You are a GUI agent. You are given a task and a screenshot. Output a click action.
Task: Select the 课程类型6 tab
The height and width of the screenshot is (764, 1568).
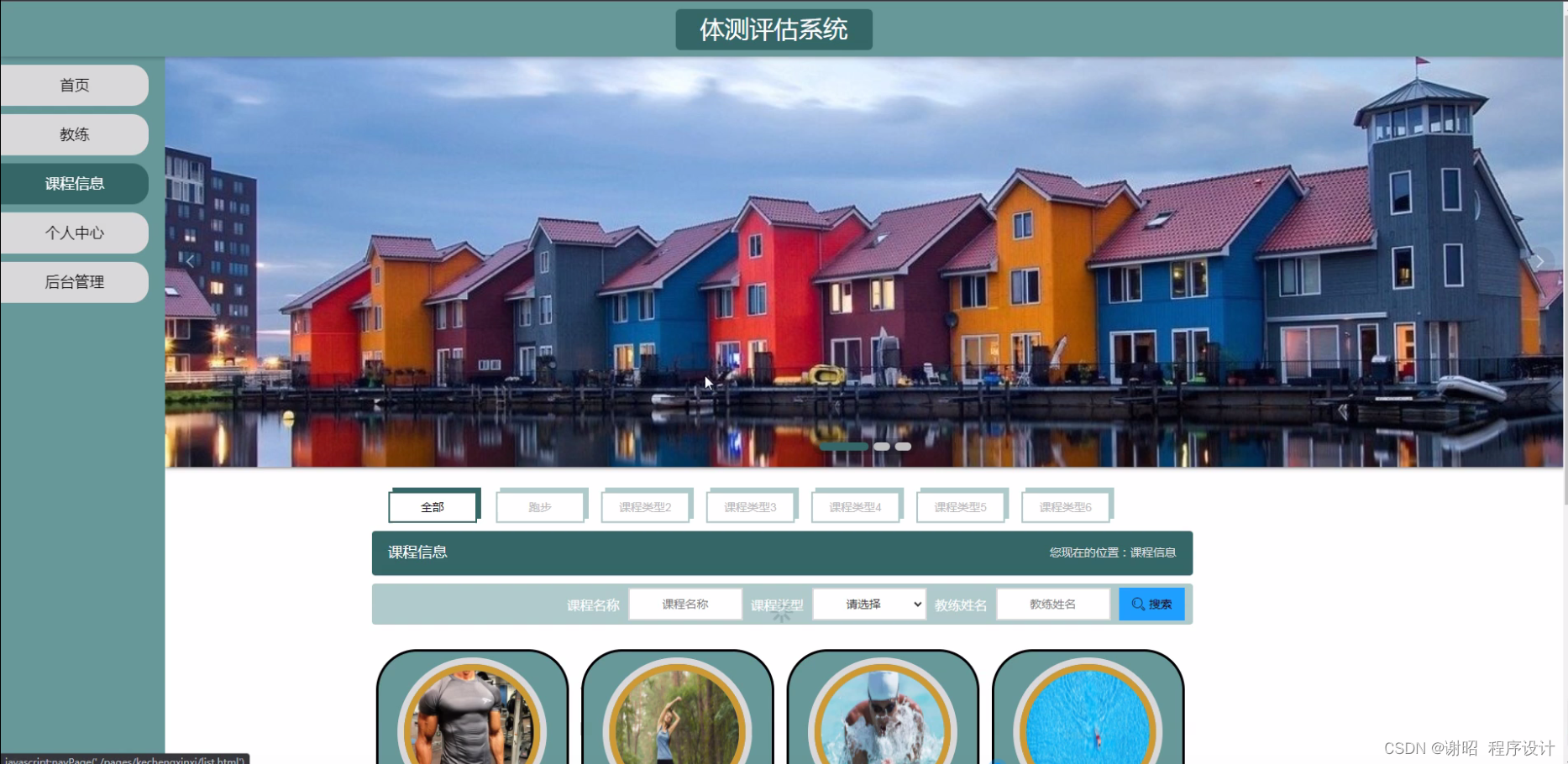click(x=1066, y=506)
